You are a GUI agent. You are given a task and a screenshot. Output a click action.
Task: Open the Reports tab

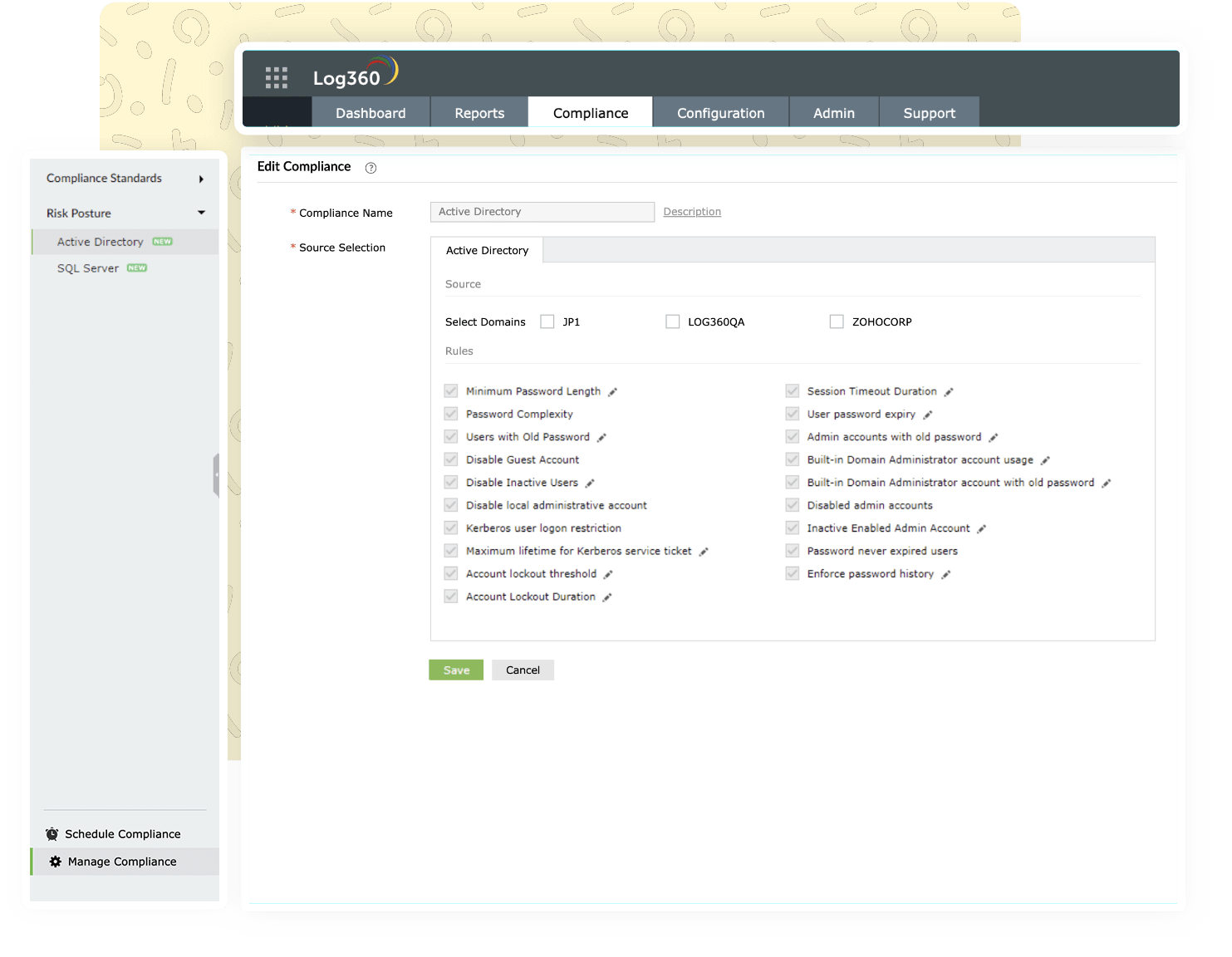coord(479,112)
